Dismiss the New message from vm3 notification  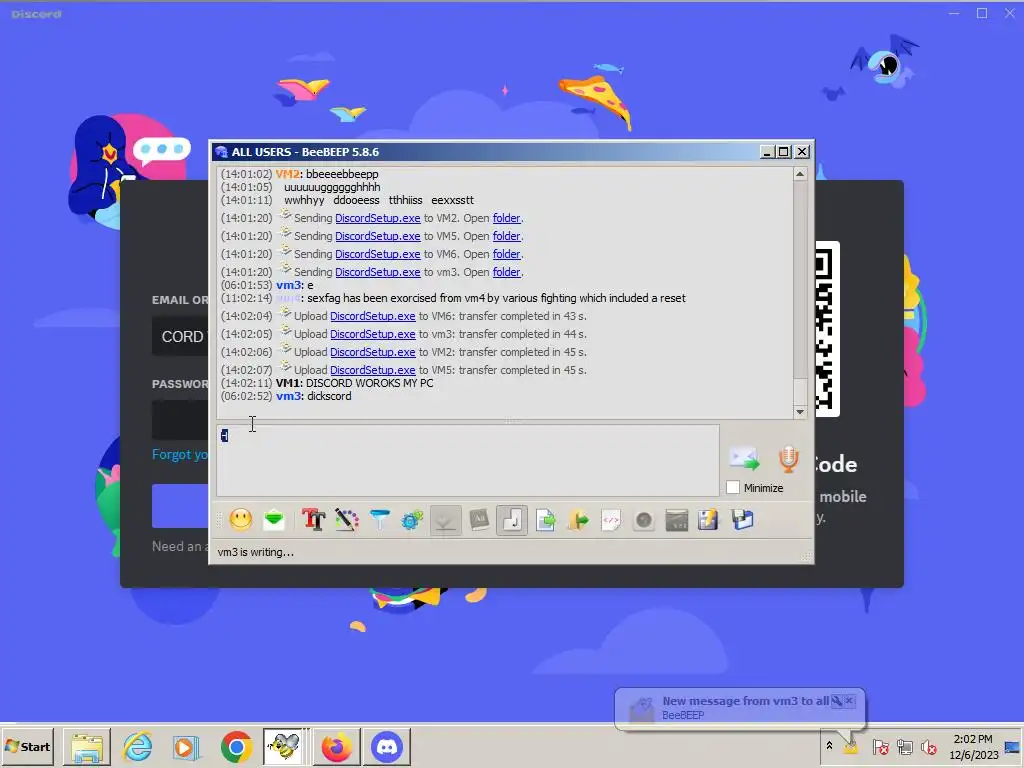849,701
